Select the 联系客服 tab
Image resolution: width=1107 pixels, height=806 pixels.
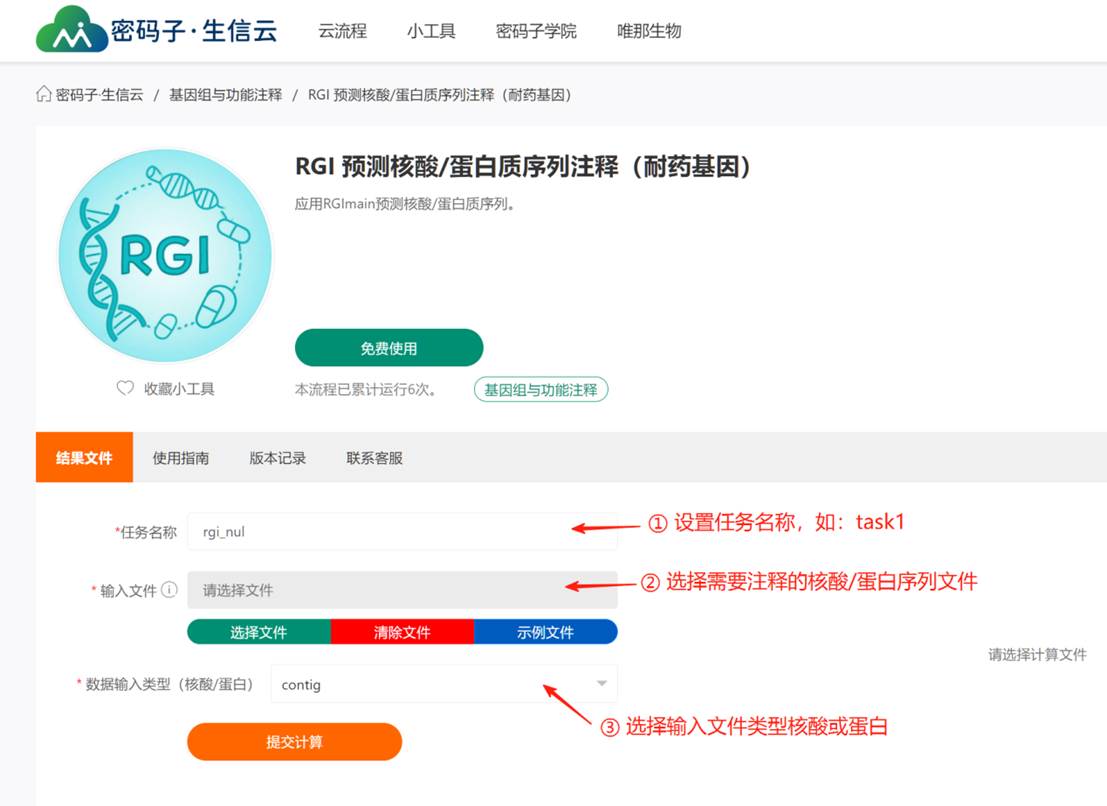(374, 458)
